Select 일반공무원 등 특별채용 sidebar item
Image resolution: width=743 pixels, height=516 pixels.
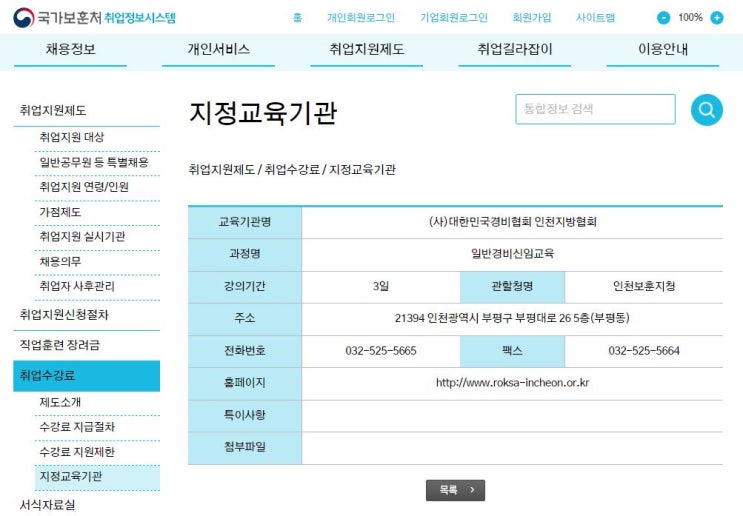tap(94, 163)
